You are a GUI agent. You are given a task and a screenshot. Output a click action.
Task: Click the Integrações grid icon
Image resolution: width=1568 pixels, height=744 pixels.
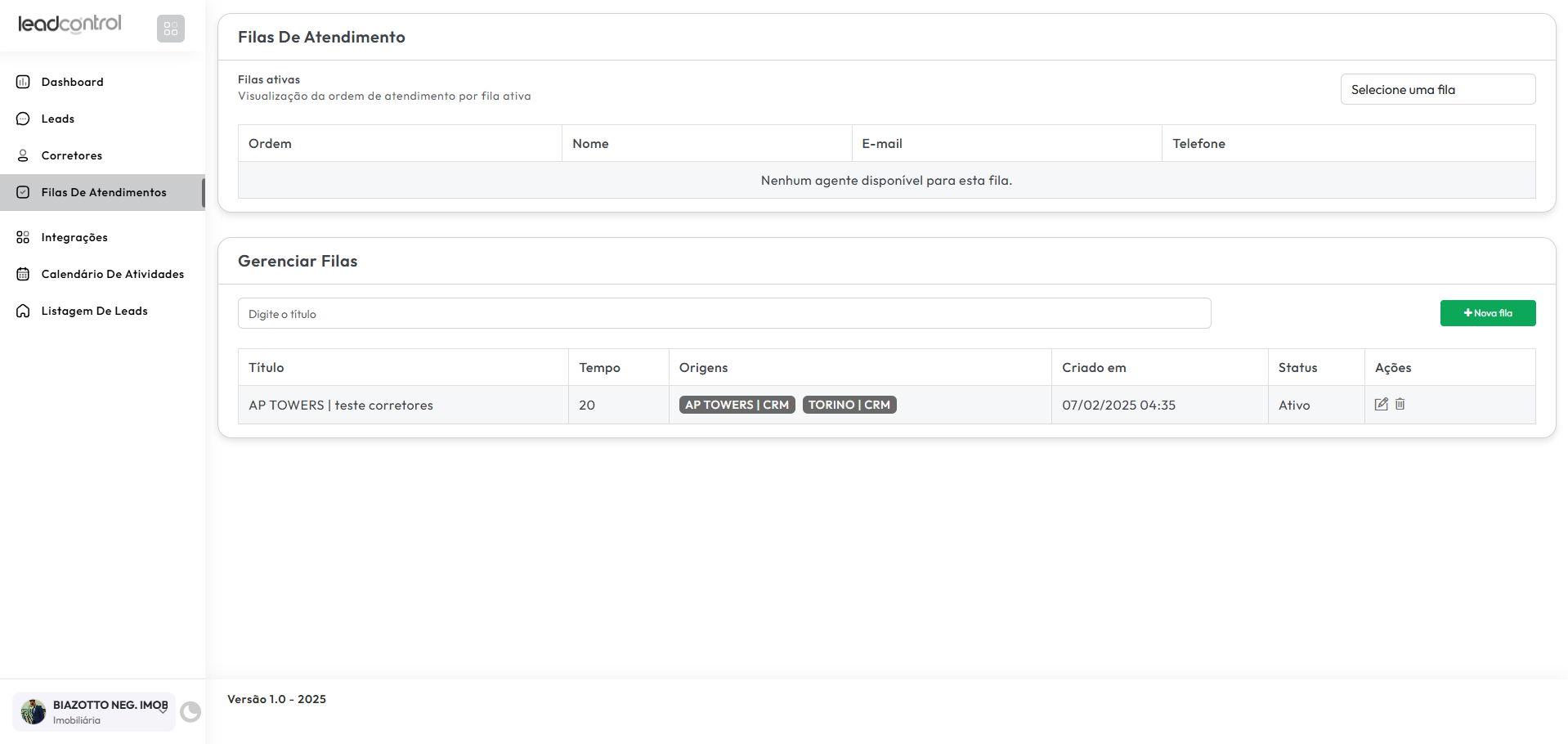coord(23,237)
